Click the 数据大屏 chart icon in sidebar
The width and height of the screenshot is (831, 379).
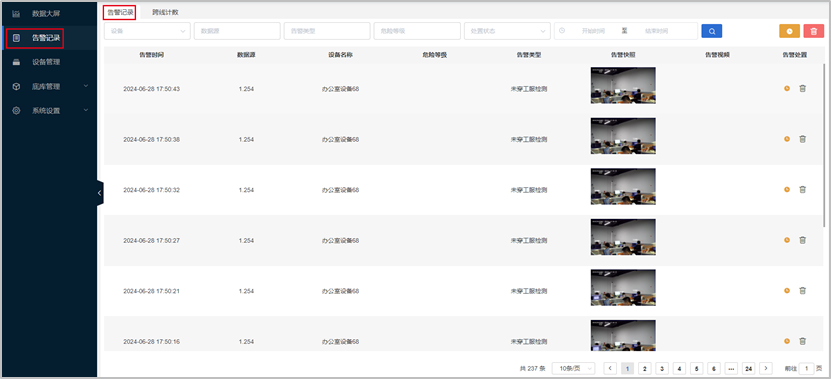click(x=16, y=13)
